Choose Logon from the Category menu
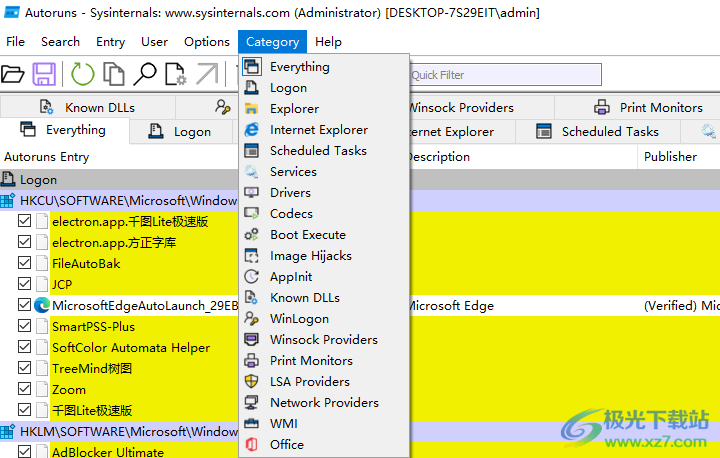This screenshot has width=720, height=458. 324,88
